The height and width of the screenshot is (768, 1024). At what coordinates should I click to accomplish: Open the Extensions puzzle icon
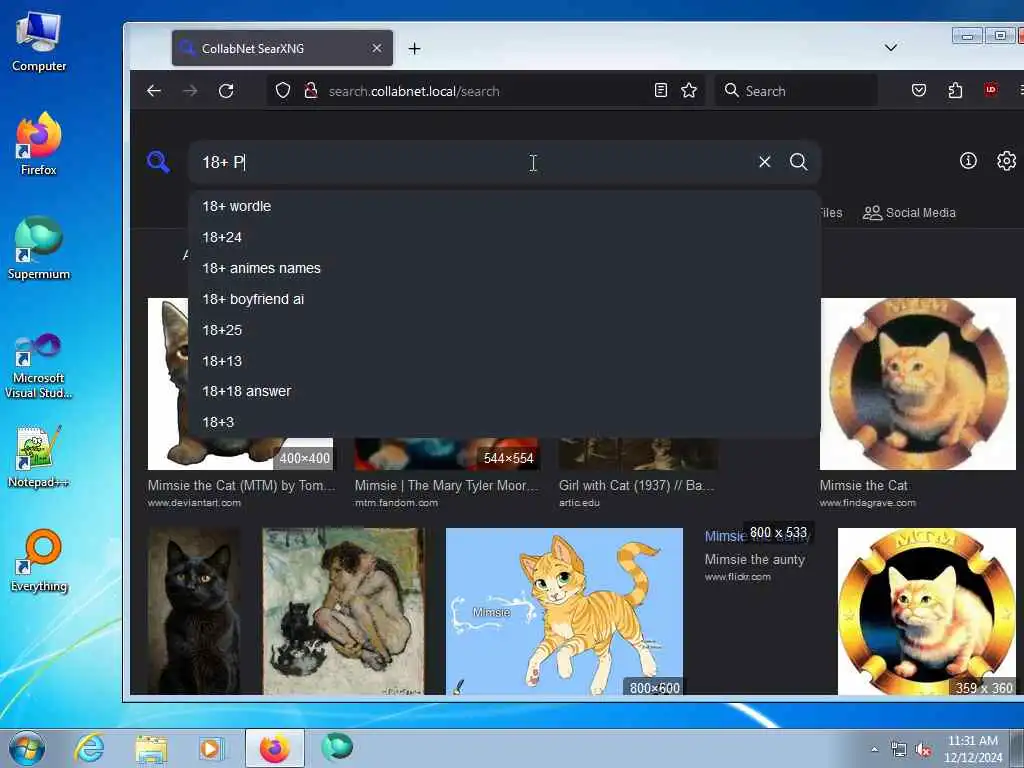coord(955,90)
